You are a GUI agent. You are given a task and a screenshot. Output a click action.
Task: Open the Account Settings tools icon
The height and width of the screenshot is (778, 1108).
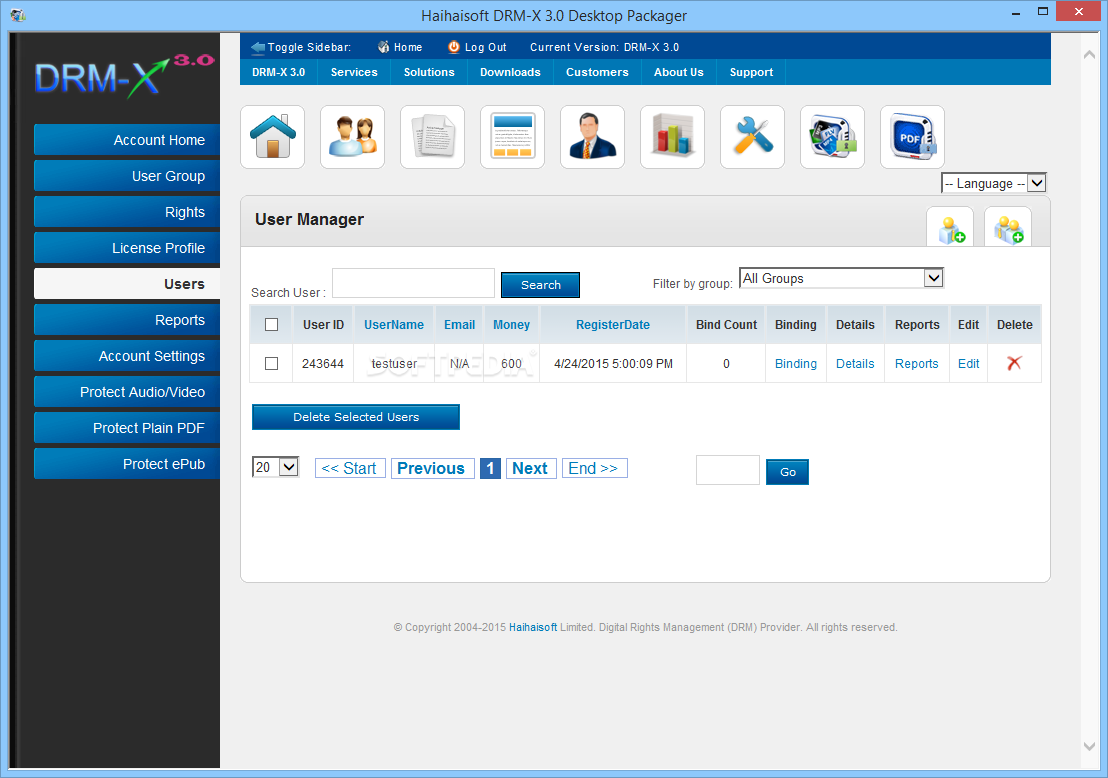[752, 137]
